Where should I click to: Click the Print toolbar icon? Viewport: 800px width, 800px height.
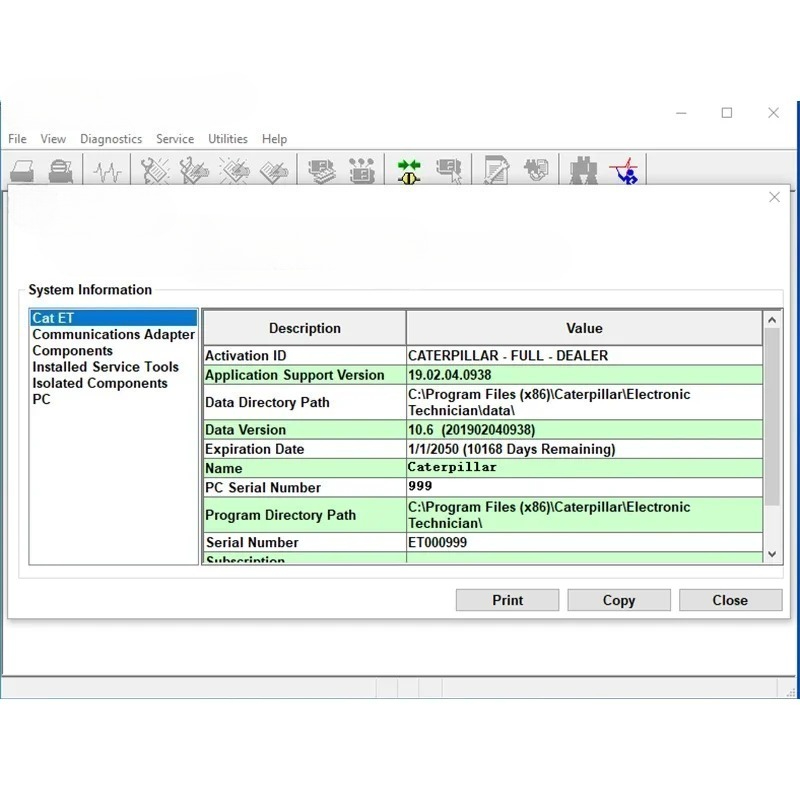[22, 171]
